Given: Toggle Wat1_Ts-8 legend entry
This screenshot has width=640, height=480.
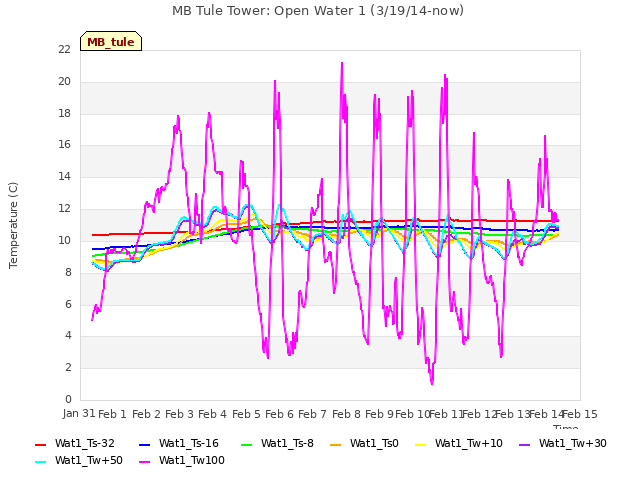Looking at the screenshot, I should (x=277, y=444).
